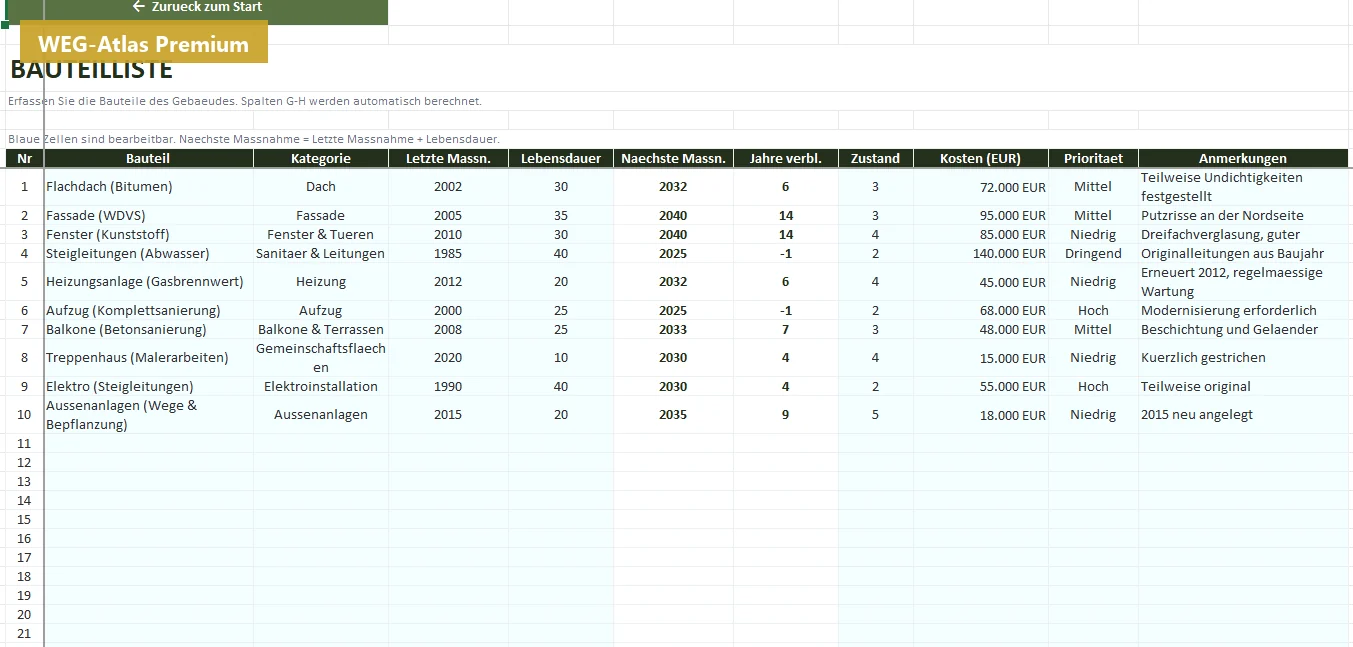
Task: Click the Gemeinschaftsflaechen category cell
Action: coord(321,358)
